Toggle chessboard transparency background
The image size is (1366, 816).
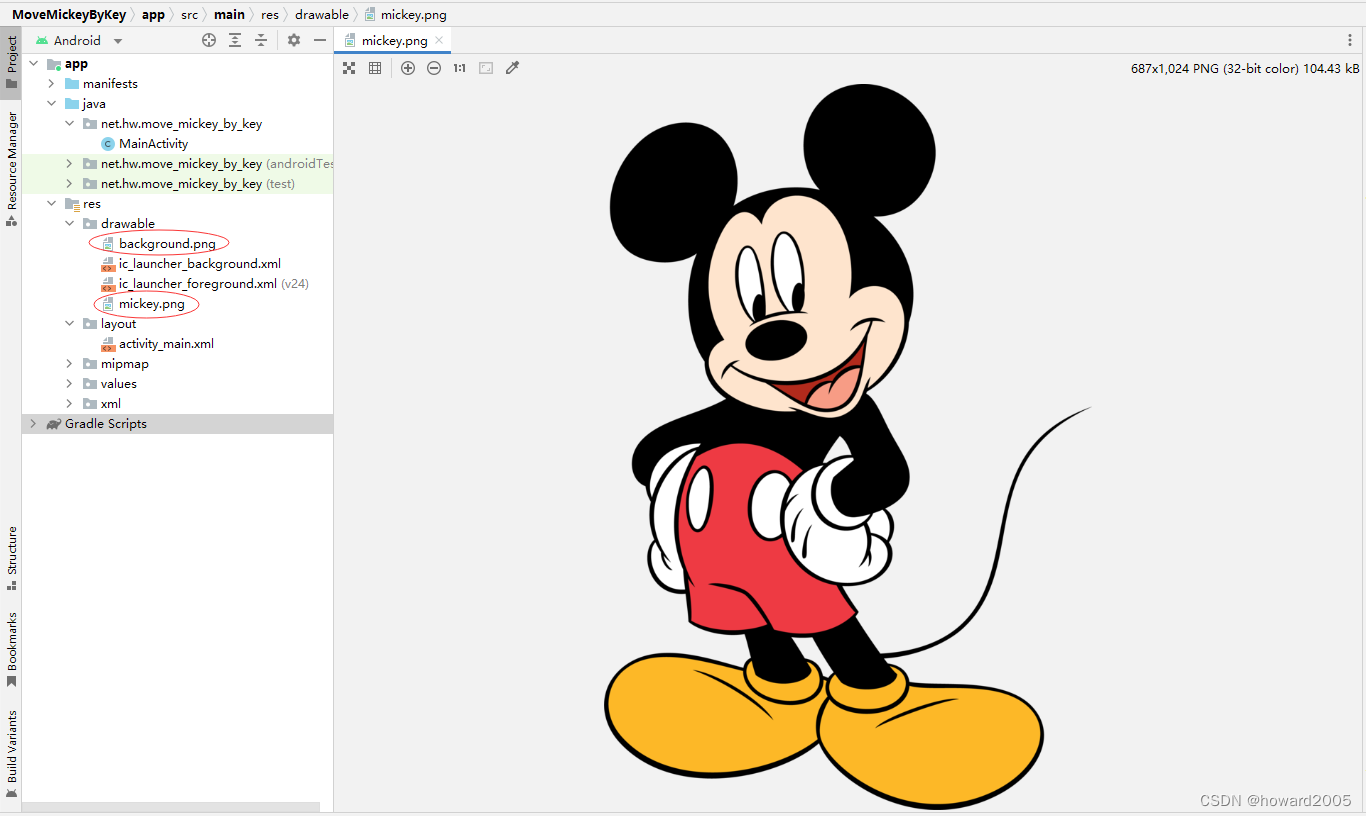point(349,68)
